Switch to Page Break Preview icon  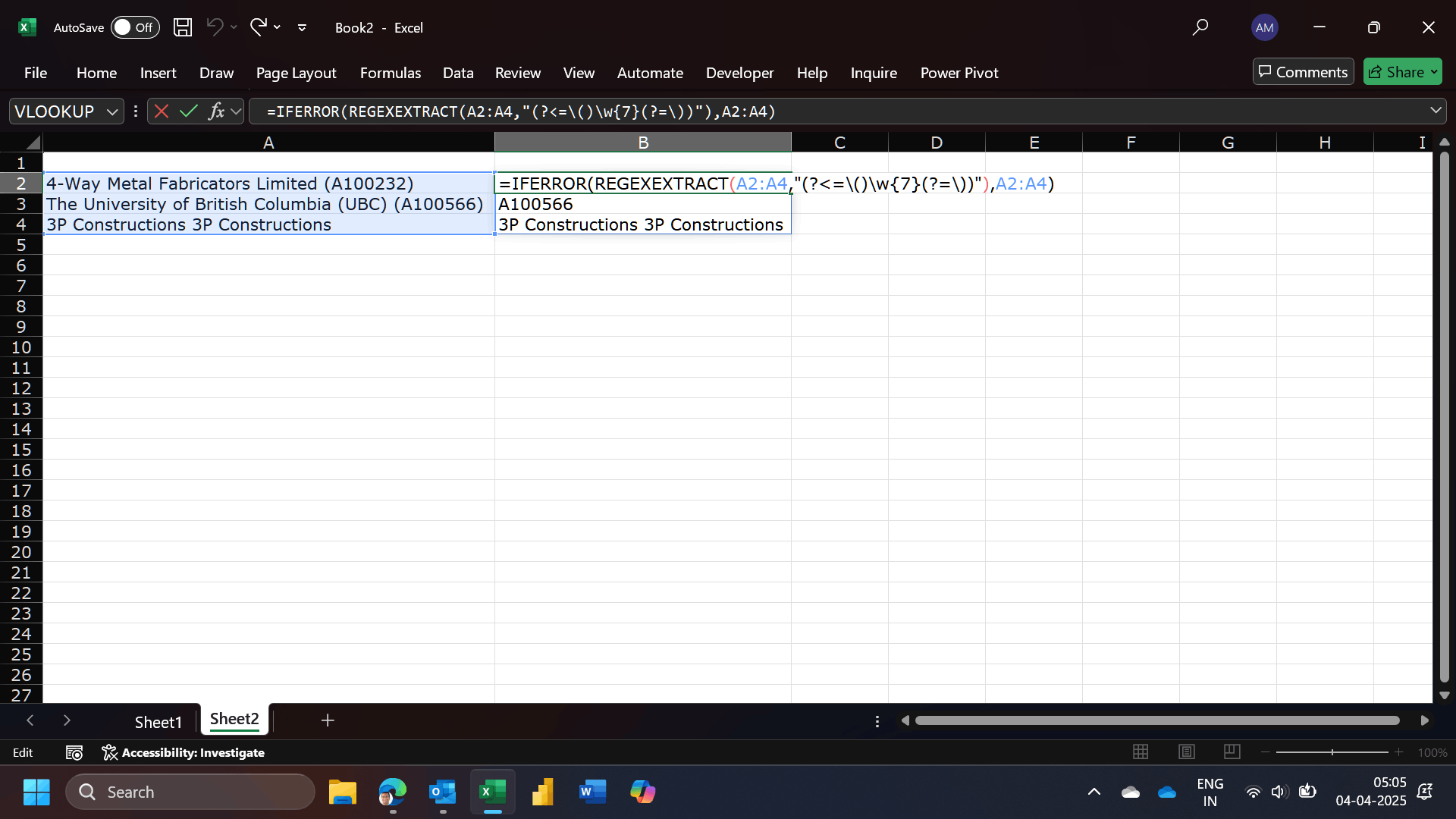pos(1232,752)
